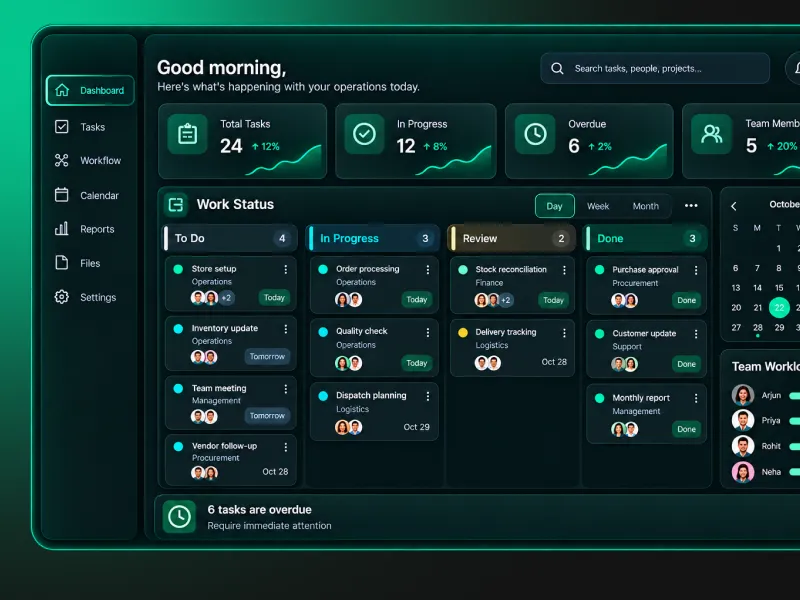This screenshot has width=800, height=600.
Task: Open options menu for Store setup task
Action: 286,269
